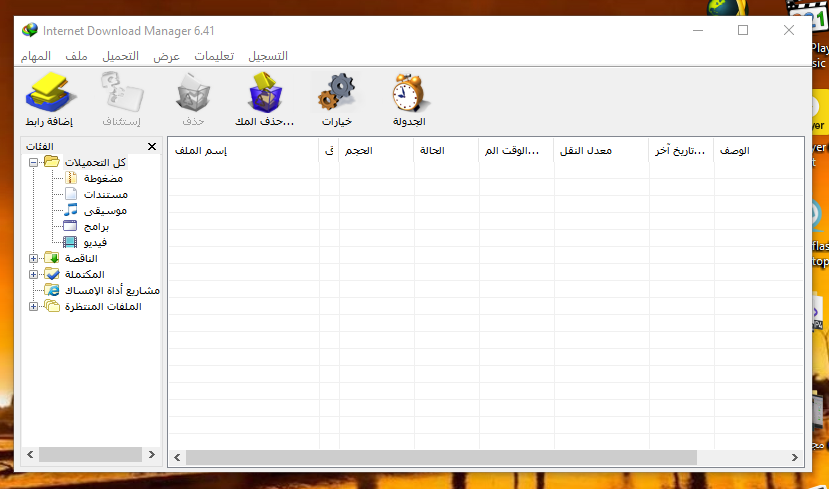Maximize the Internet Download Manager window
Screen dimensions: 829x489
coord(743,30)
